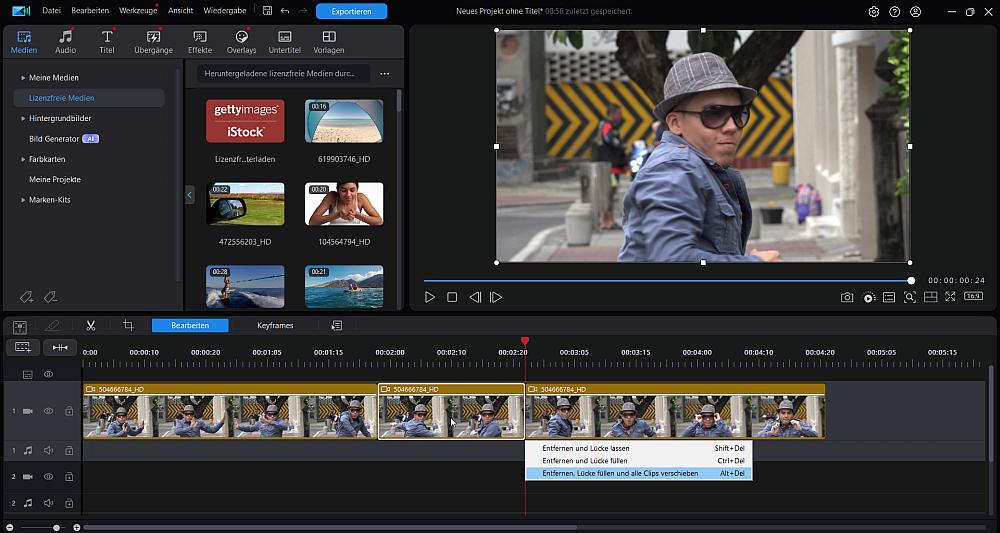Hide video track 1 using eye icon
The image size is (1000, 533).
48,411
